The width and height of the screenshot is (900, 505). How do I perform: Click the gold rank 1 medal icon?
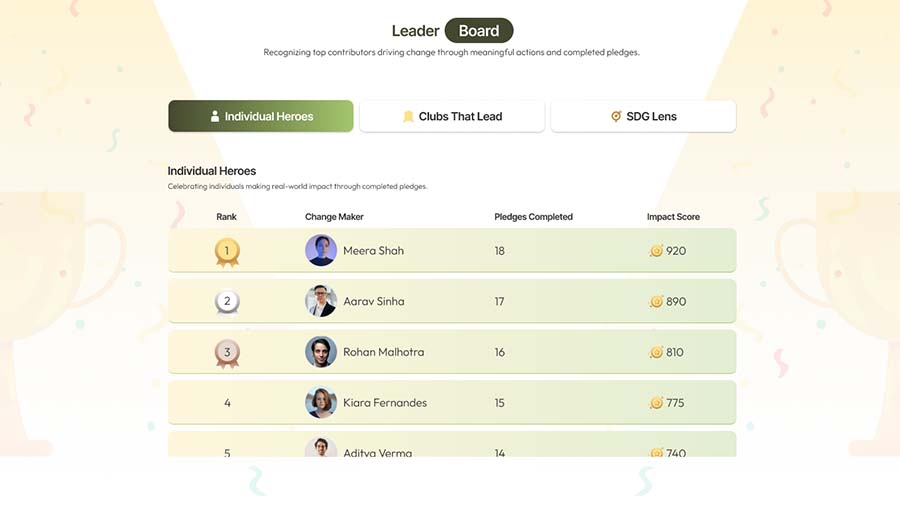point(227,251)
